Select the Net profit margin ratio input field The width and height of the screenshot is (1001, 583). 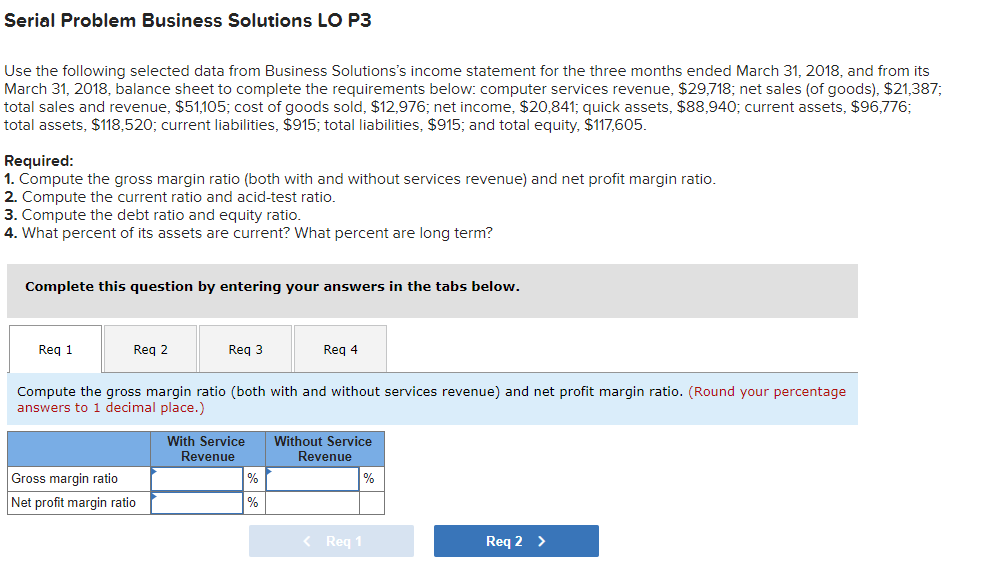(x=197, y=502)
